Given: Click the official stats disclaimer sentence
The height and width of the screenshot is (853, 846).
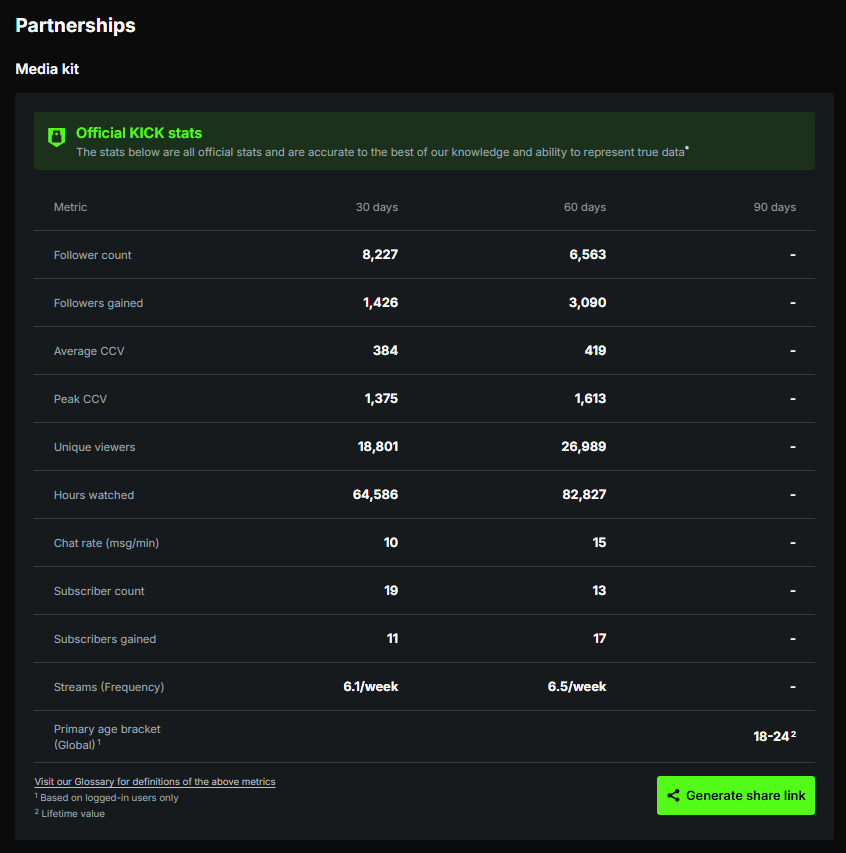Looking at the screenshot, I should [x=382, y=152].
